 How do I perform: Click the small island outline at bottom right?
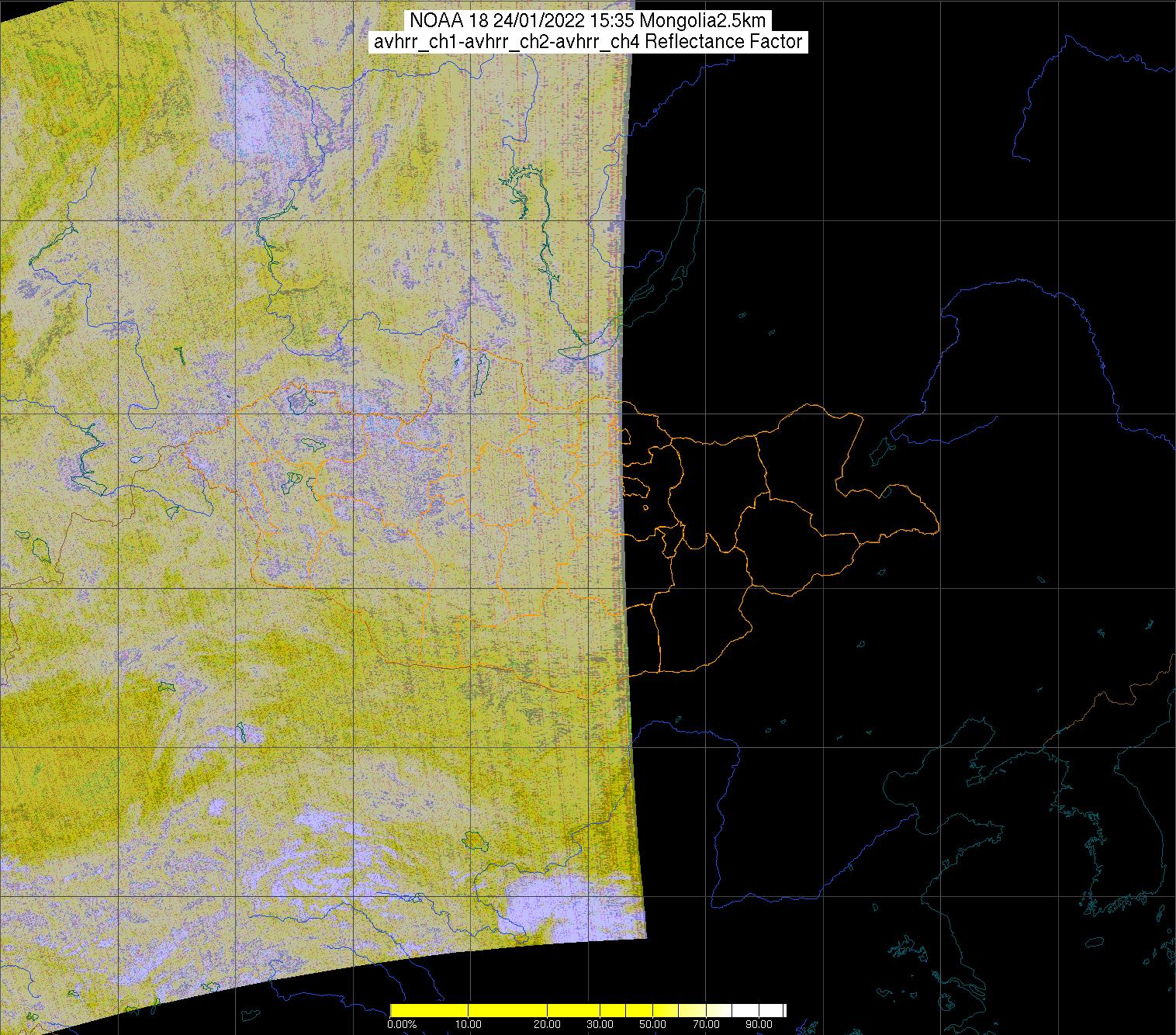(x=1092, y=943)
